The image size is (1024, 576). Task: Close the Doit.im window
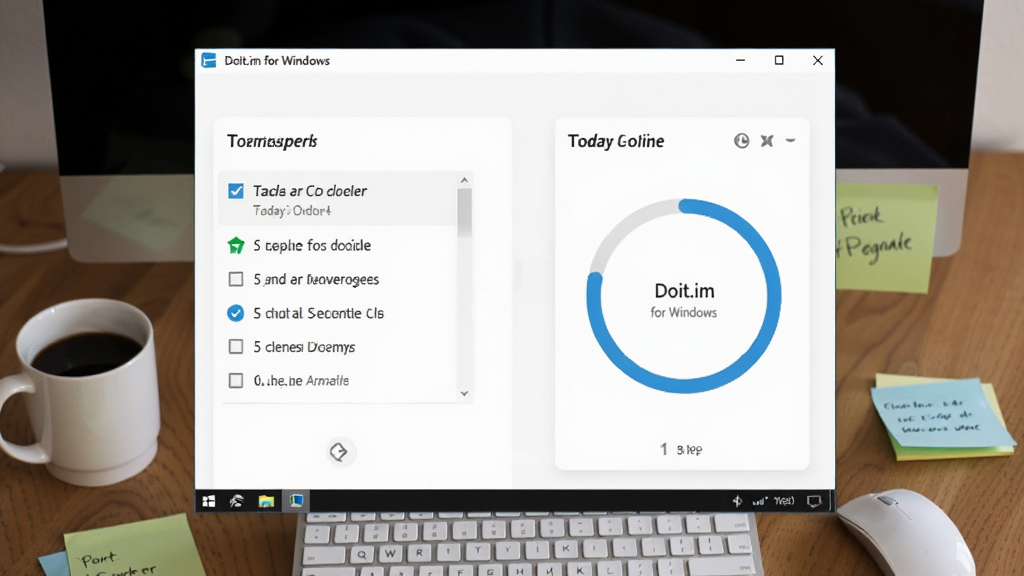(x=818, y=60)
